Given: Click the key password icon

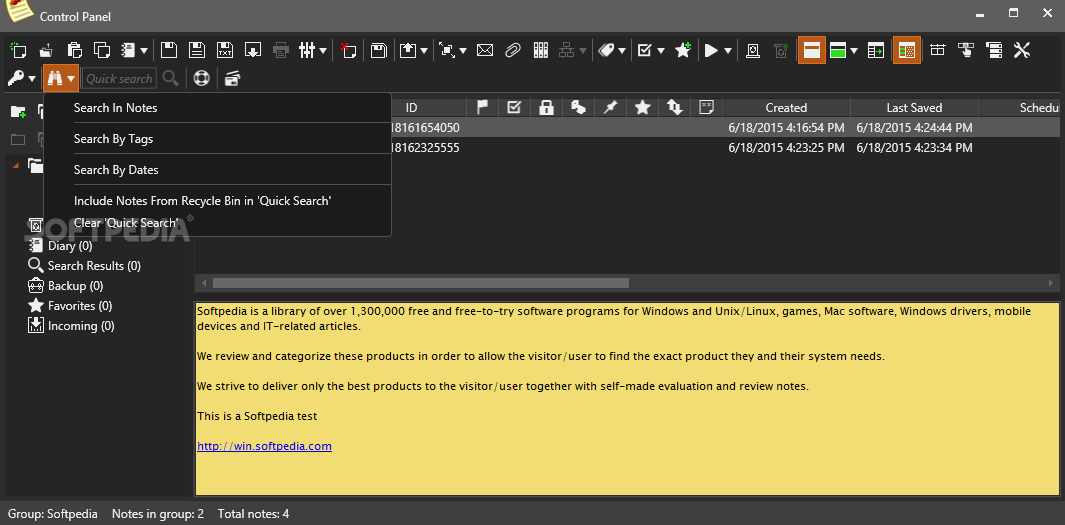Looking at the screenshot, I should [16, 79].
